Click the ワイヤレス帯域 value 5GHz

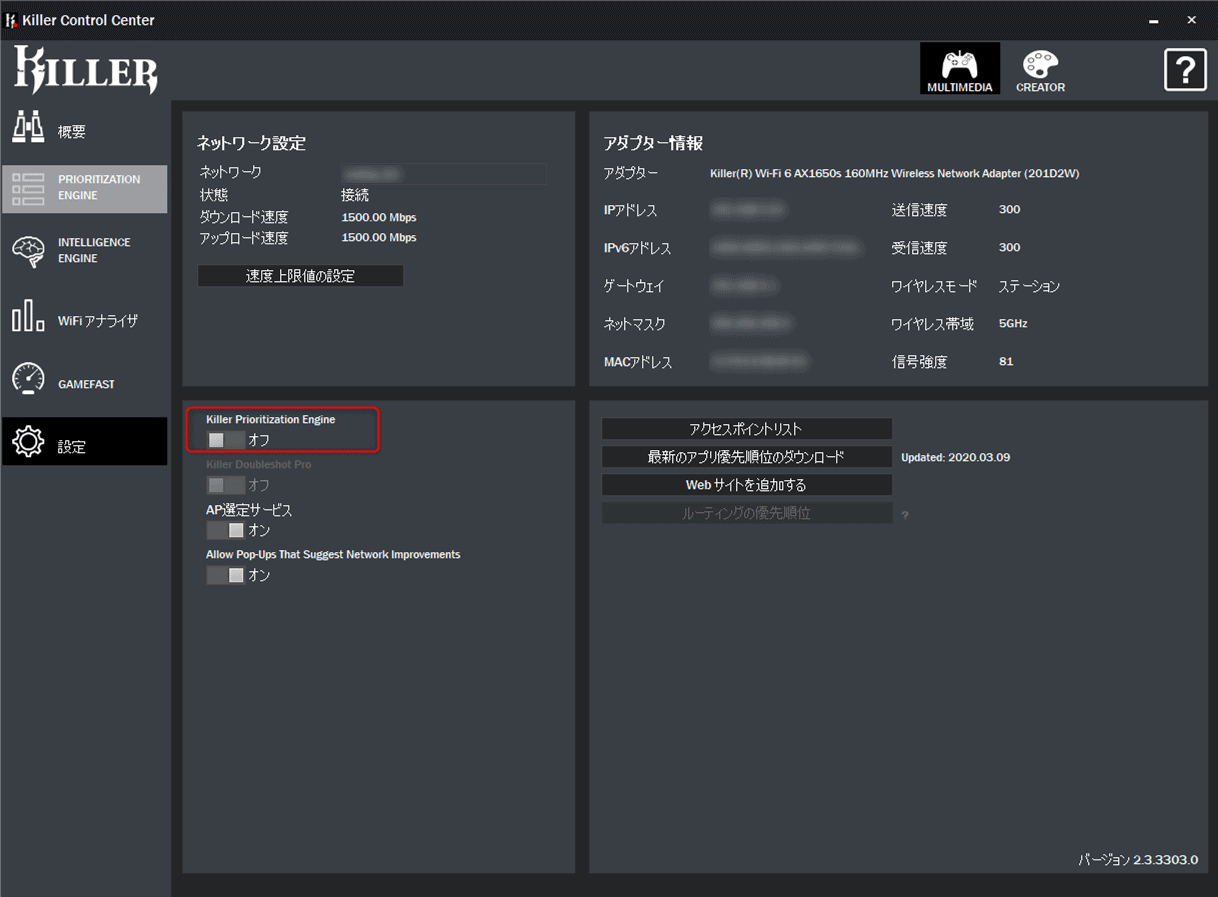(x=1013, y=324)
